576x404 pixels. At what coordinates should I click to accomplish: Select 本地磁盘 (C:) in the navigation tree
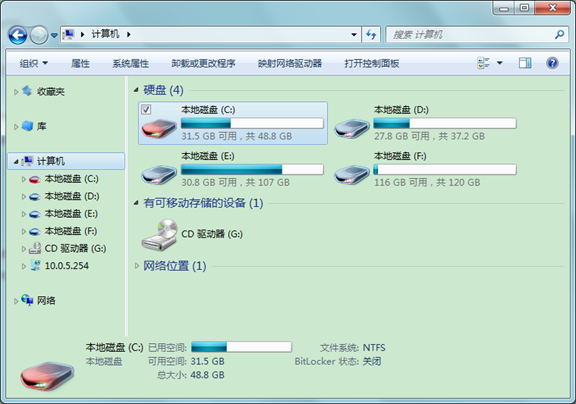coord(71,179)
